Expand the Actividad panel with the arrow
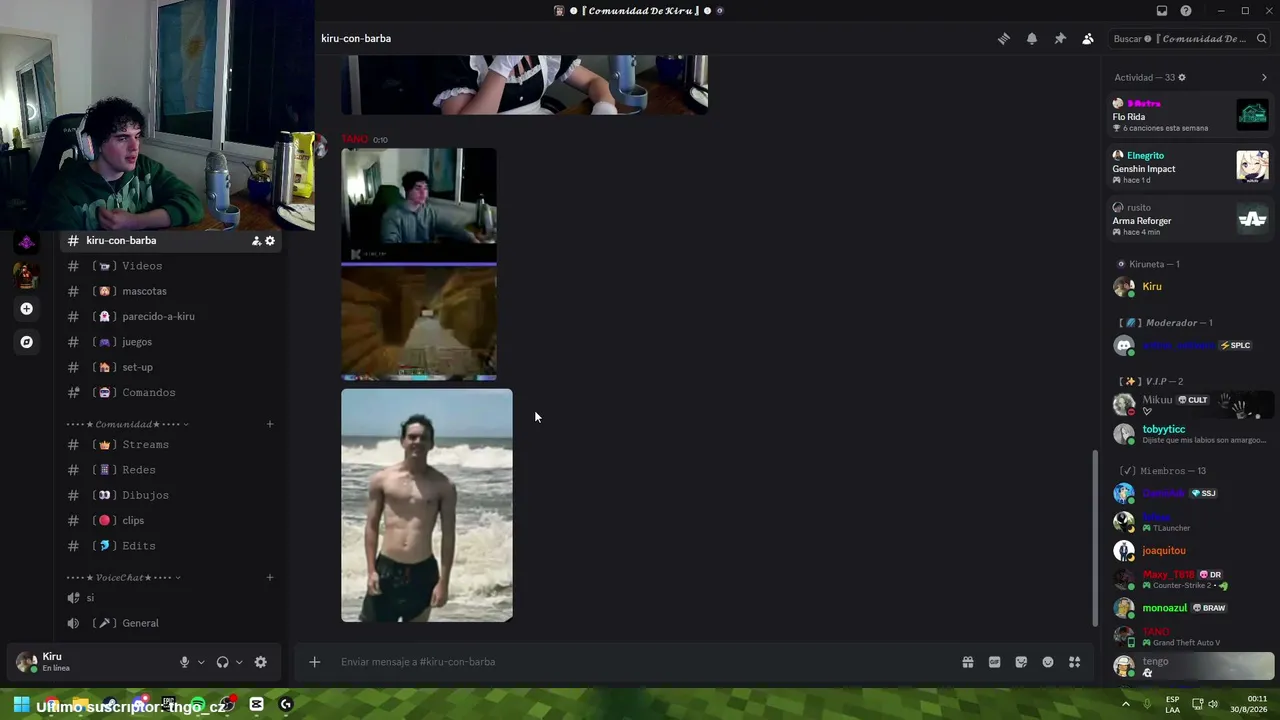This screenshot has height=720, width=1280. (1264, 77)
